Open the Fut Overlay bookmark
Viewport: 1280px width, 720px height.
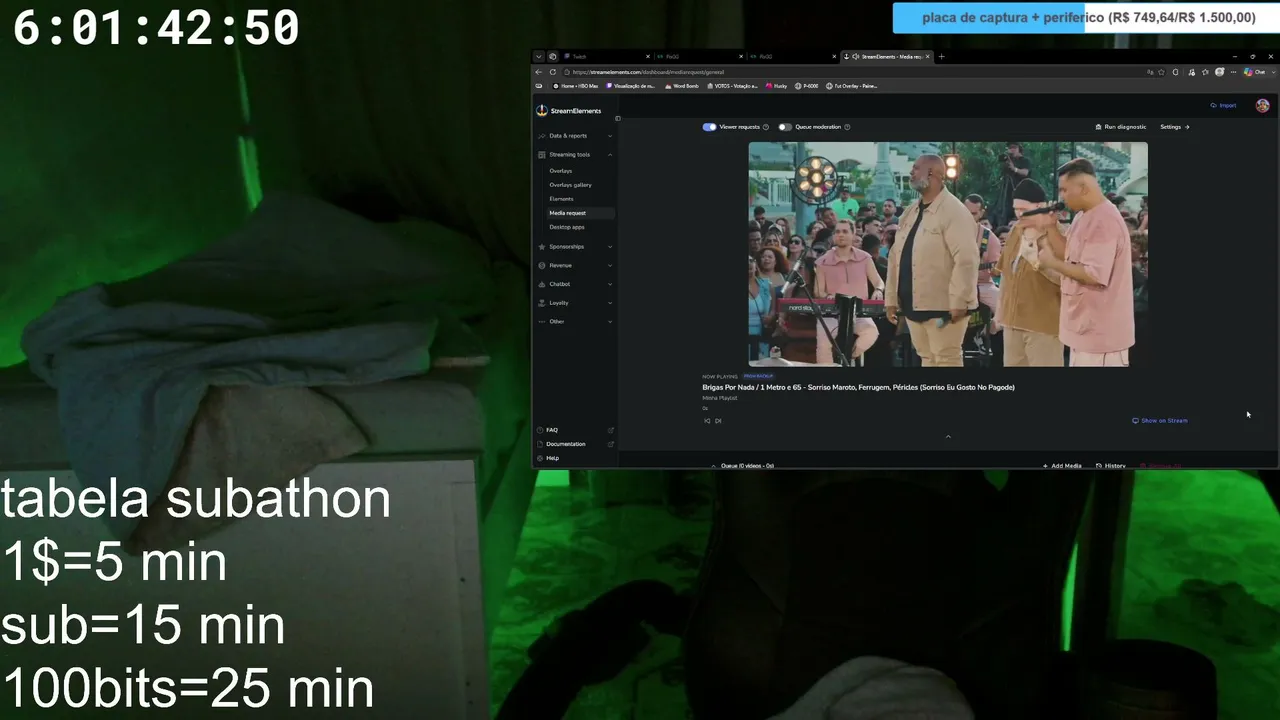852,86
